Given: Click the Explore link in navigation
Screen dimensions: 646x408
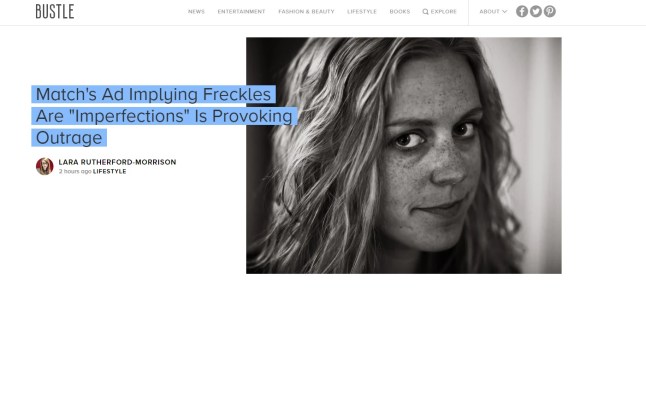Looking at the screenshot, I should tap(444, 12).
